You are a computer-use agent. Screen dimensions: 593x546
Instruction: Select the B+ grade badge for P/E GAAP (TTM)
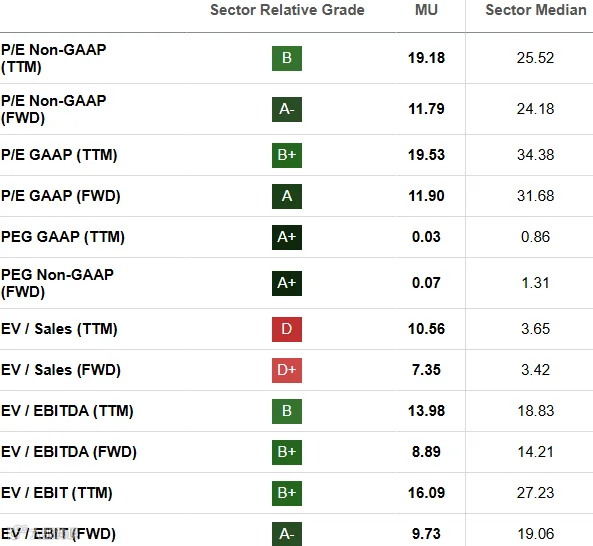tap(287, 155)
